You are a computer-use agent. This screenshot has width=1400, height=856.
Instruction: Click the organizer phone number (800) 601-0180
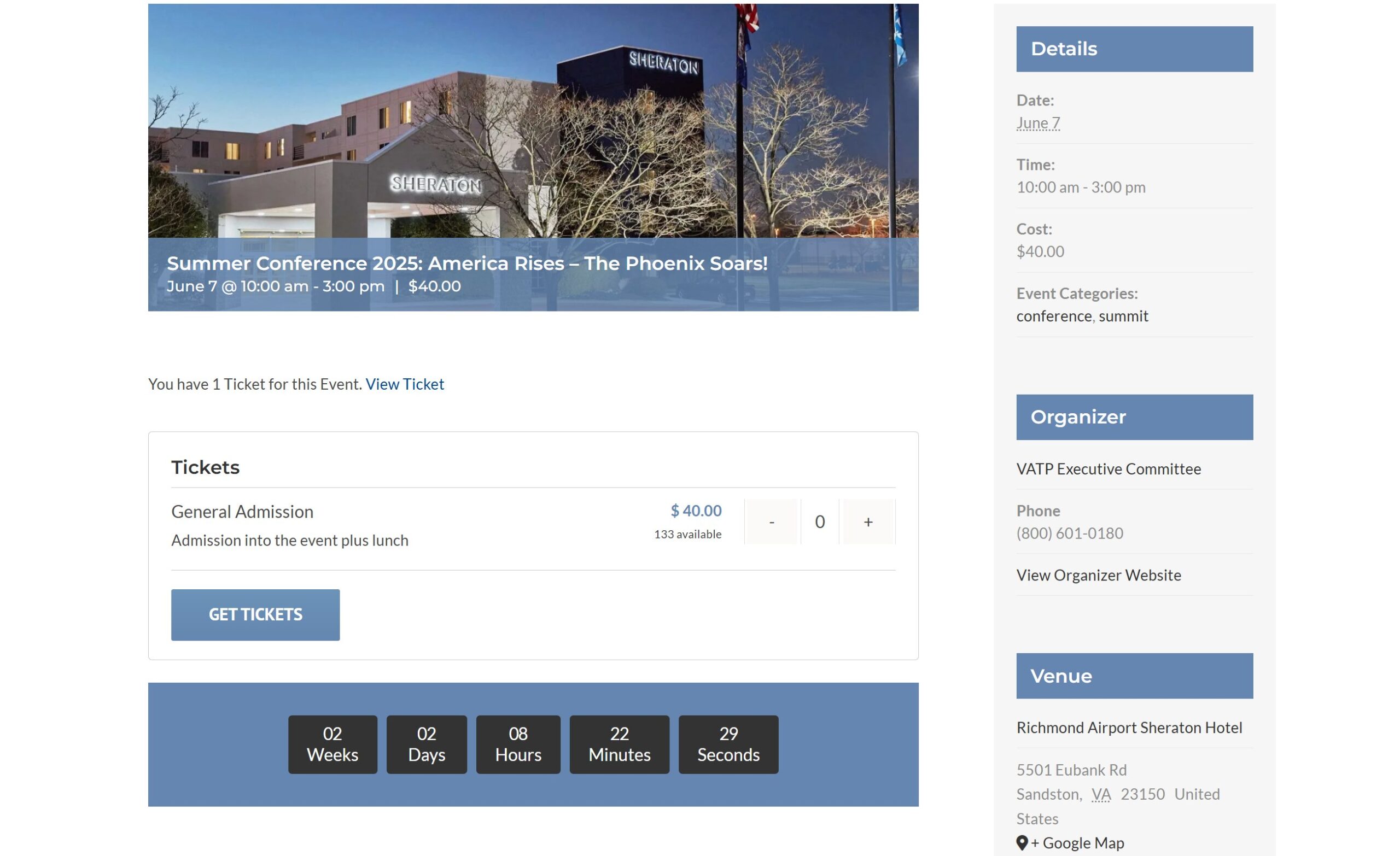pyautogui.click(x=1069, y=533)
